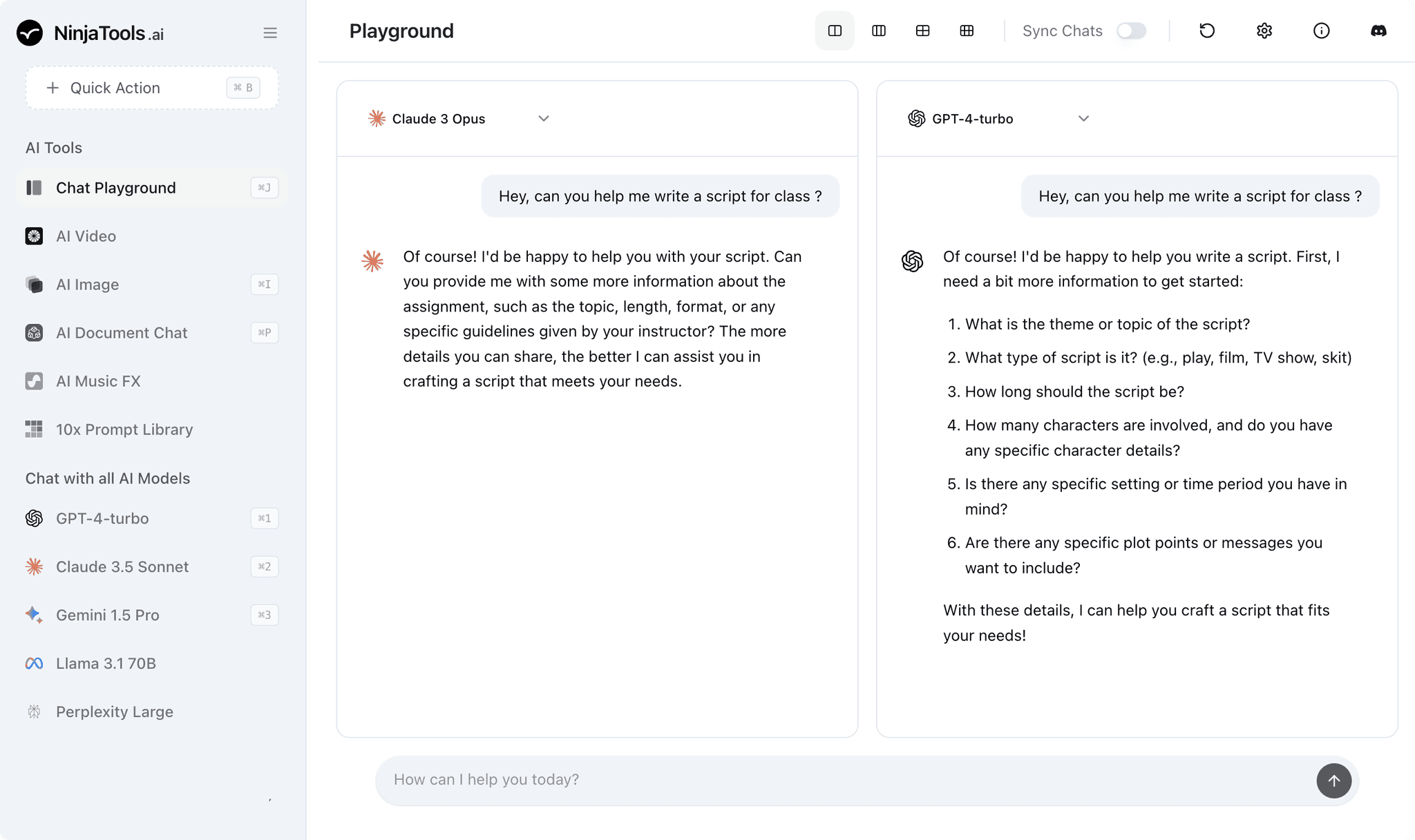
Task: Select the AI Image tool
Action: coord(86,284)
